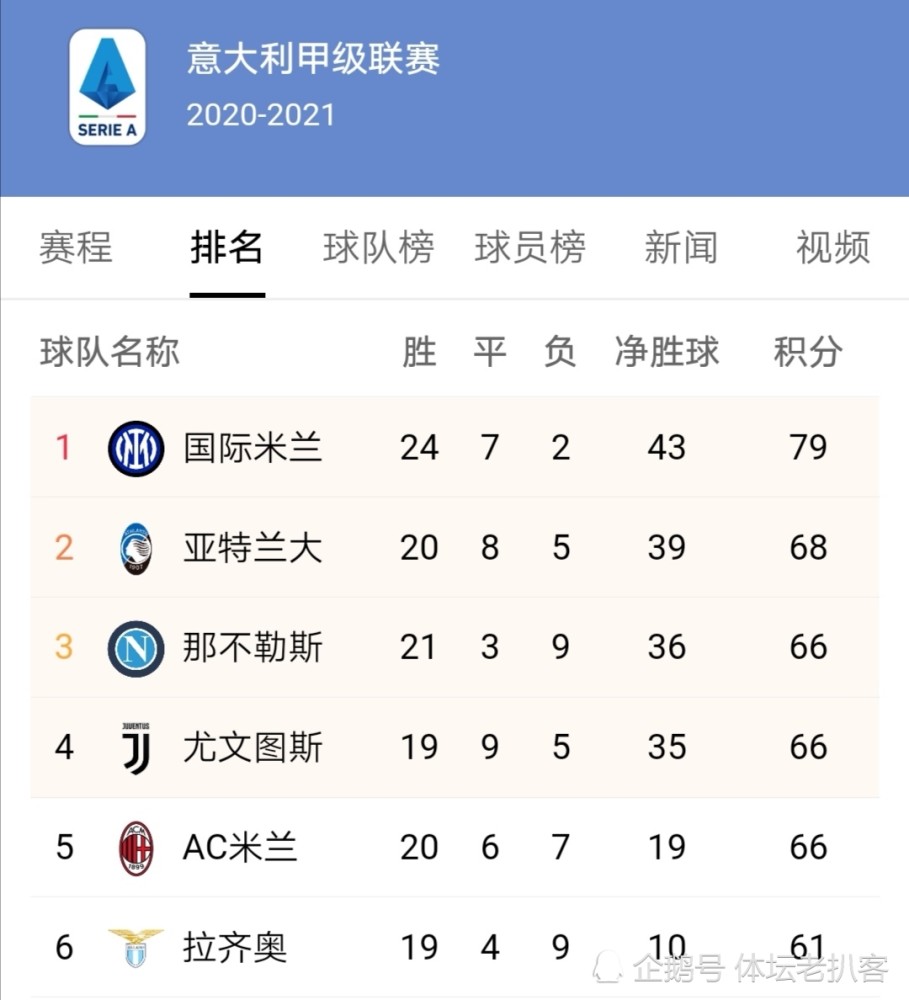Open team name 亚特兰大

pyautogui.click(x=253, y=548)
